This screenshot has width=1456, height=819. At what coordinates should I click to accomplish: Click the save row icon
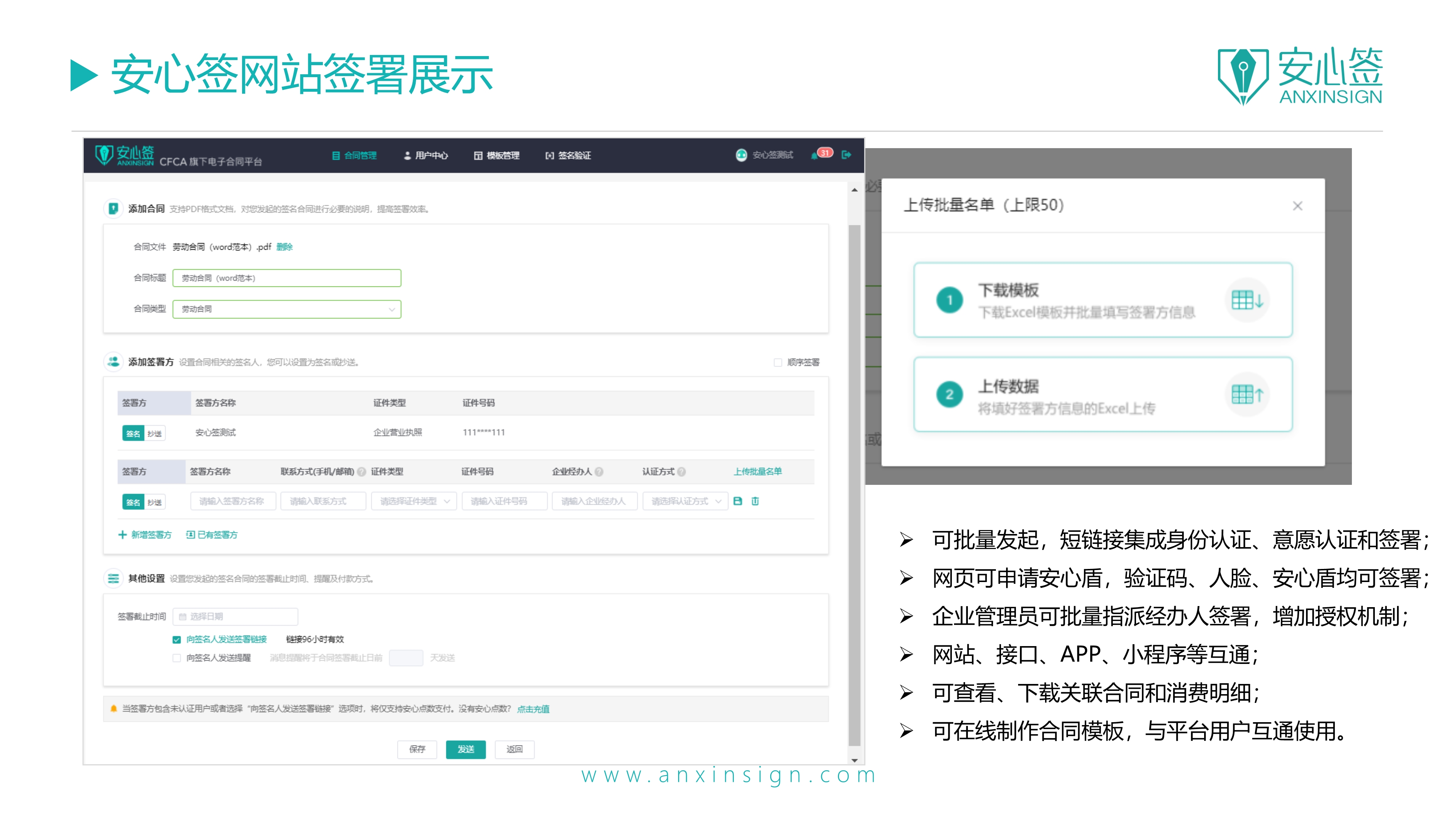point(737,501)
